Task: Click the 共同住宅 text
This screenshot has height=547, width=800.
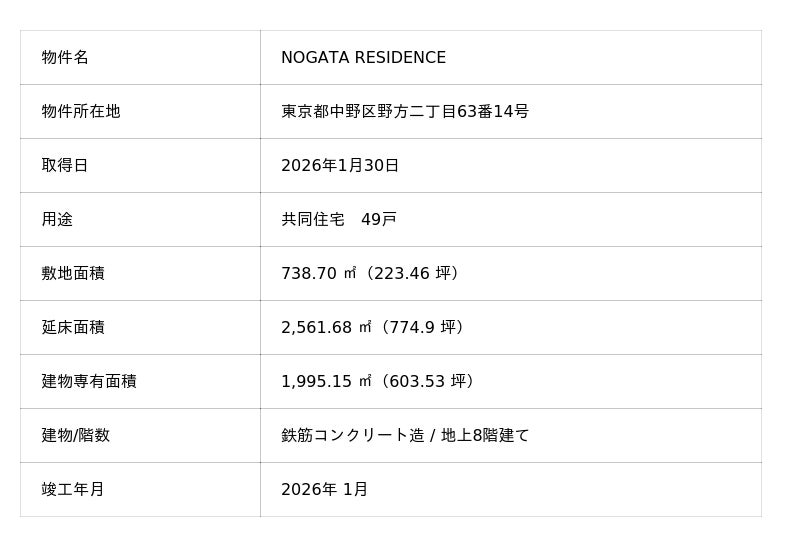Action: coord(312,220)
